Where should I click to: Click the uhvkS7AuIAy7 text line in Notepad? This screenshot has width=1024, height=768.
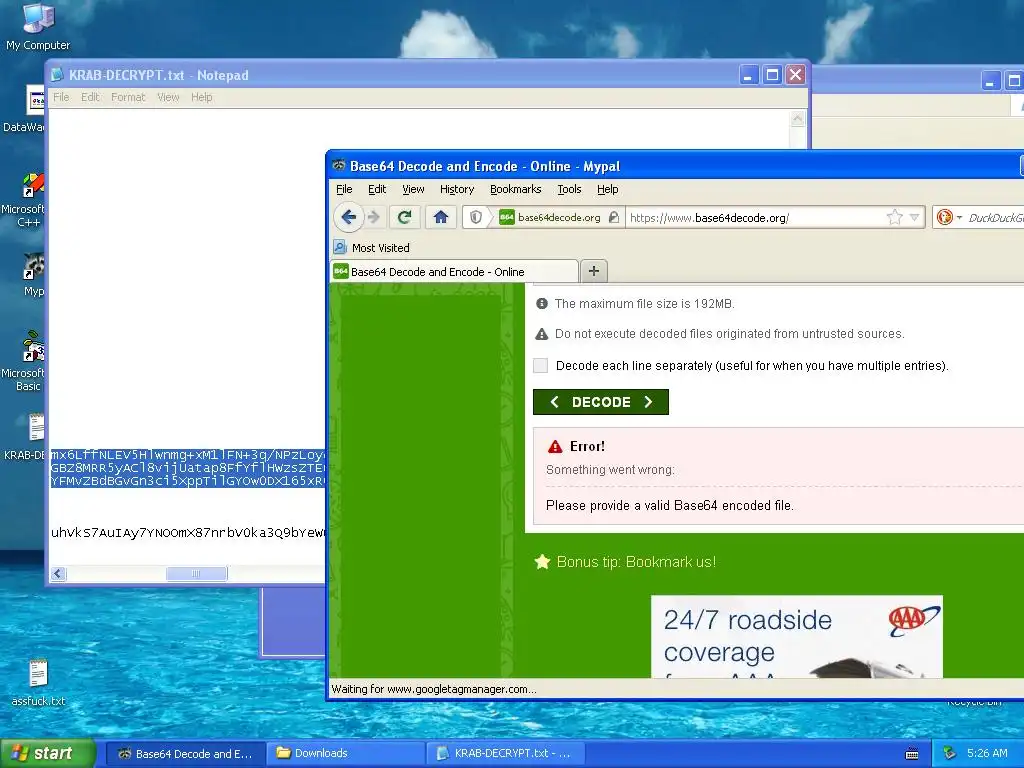tap(188, 533)
